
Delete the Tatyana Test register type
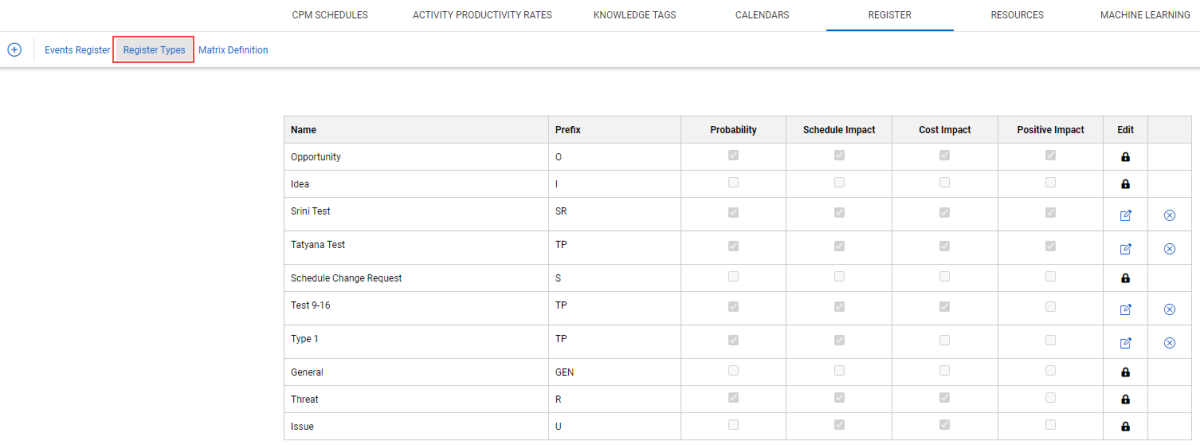pyautogui.click(x=1169, y=249)
